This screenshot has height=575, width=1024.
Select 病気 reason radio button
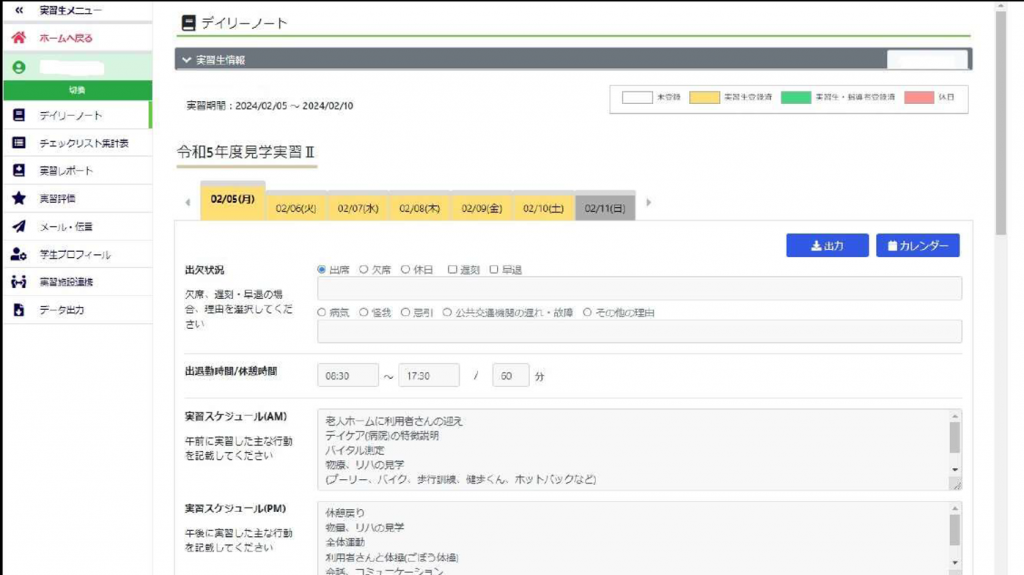(x=321, y=312)
